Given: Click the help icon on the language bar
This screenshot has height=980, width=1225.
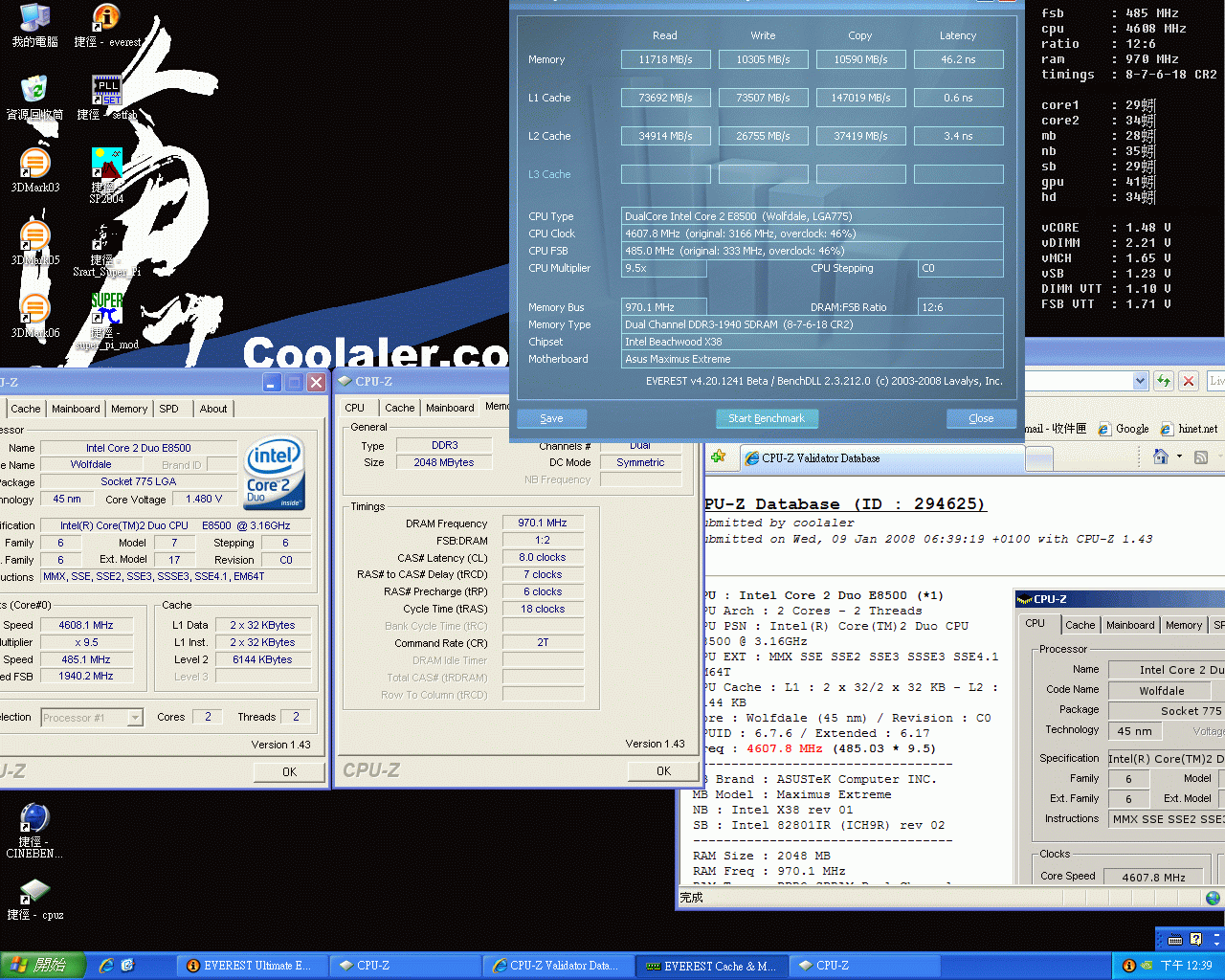Looking at the screenshot, I should [x=1195, y=940].
